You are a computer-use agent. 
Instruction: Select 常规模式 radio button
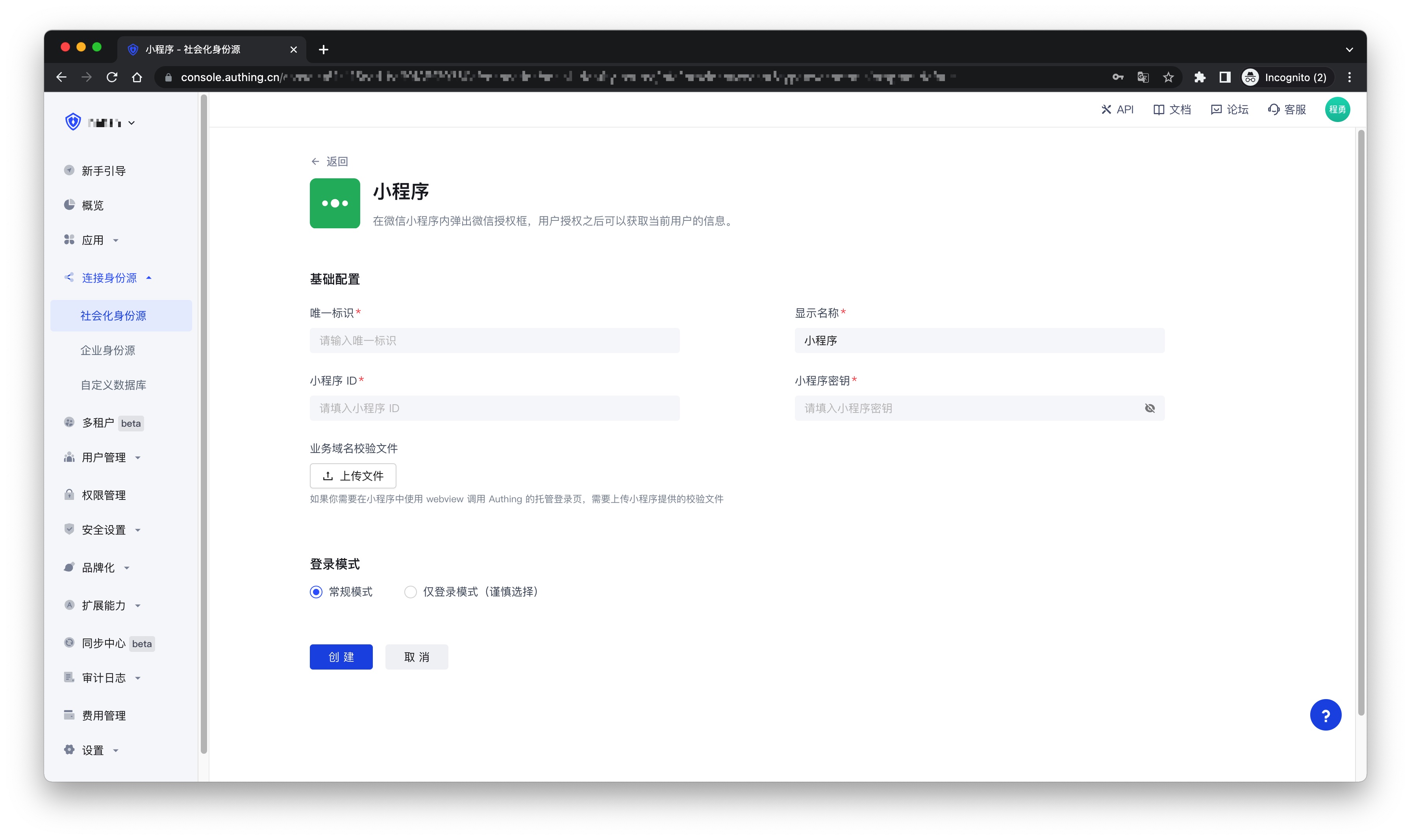[x=316, y=592]
